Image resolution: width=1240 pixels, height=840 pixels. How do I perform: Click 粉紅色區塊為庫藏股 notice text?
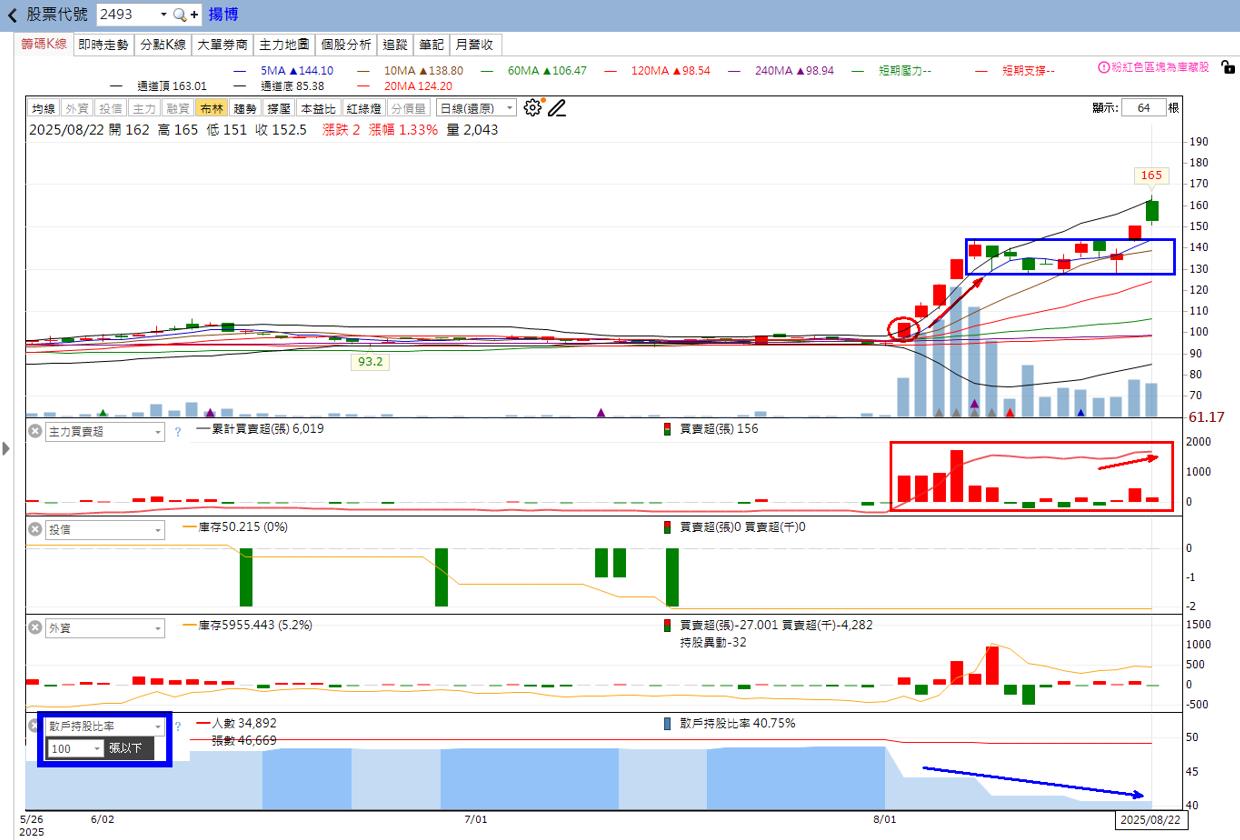1160,68
